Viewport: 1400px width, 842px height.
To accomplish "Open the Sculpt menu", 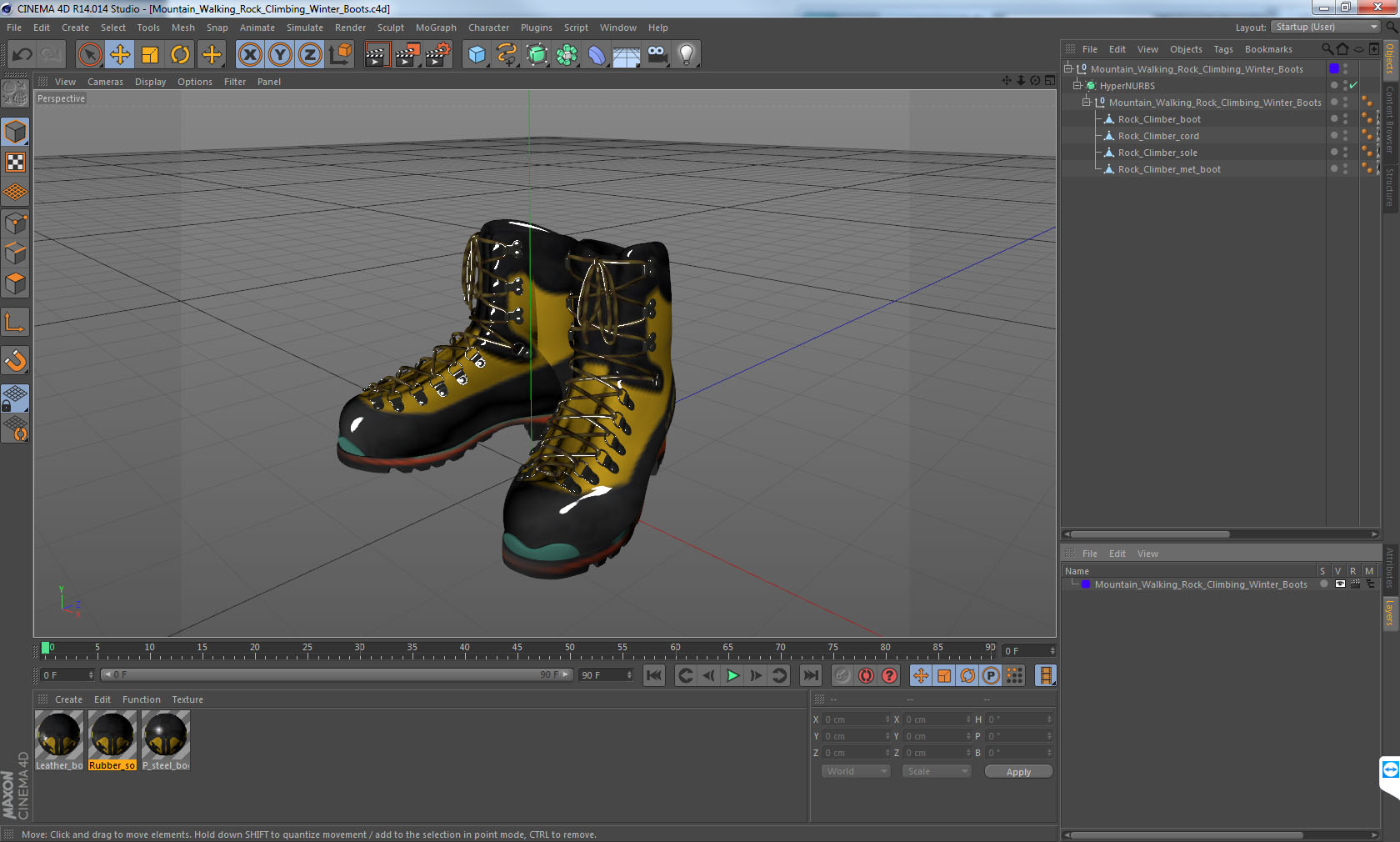I will coord(391,28).
